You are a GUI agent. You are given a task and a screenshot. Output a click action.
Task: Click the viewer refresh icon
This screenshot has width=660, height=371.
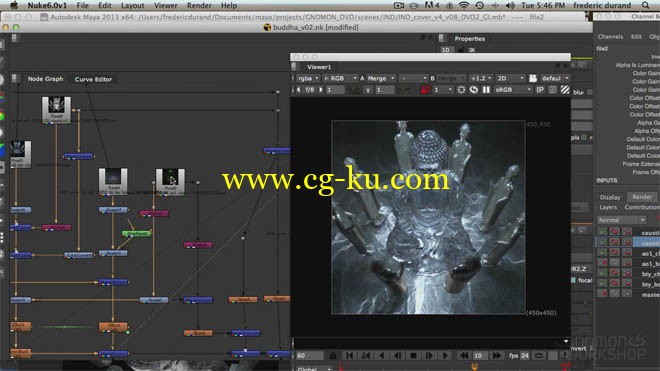point(474,90)
